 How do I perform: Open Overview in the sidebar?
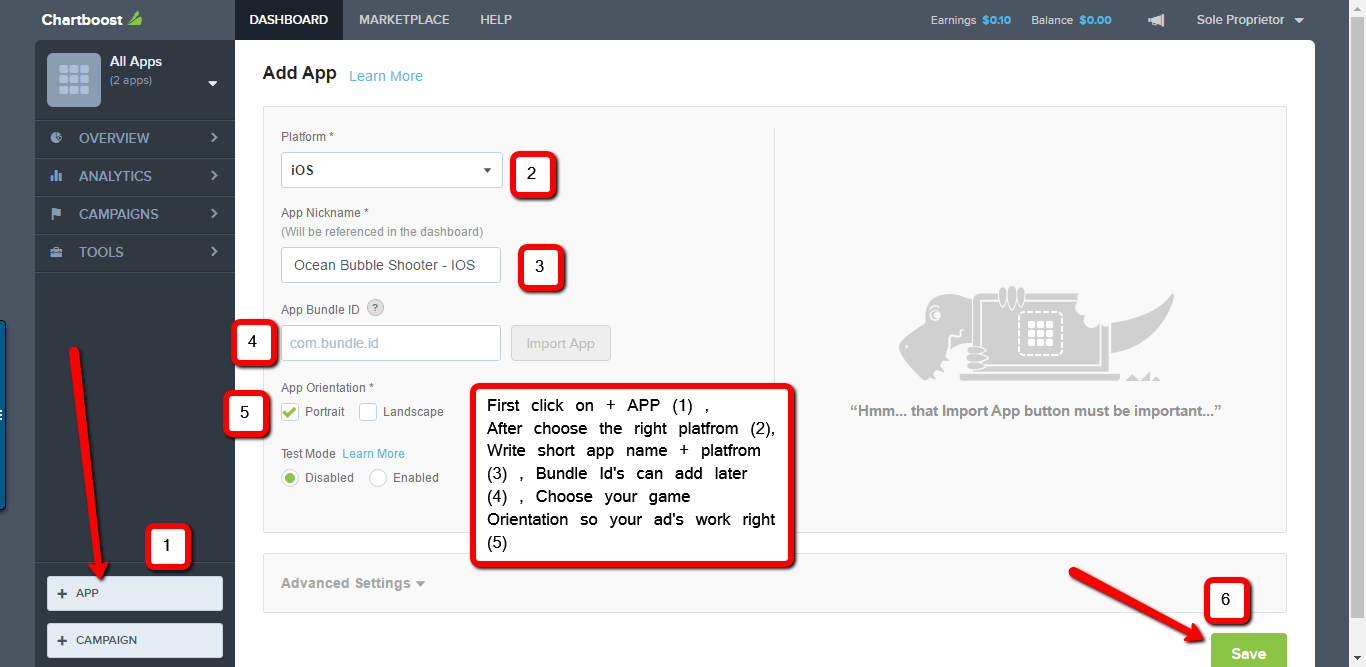(135, 138)
